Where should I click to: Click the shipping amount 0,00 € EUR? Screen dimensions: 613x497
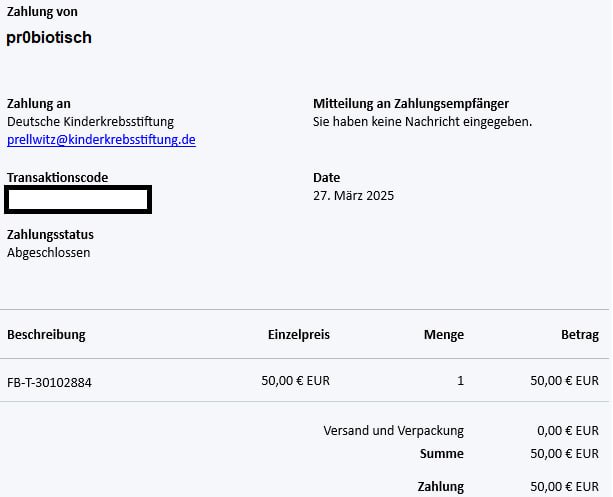coord(567,430)
